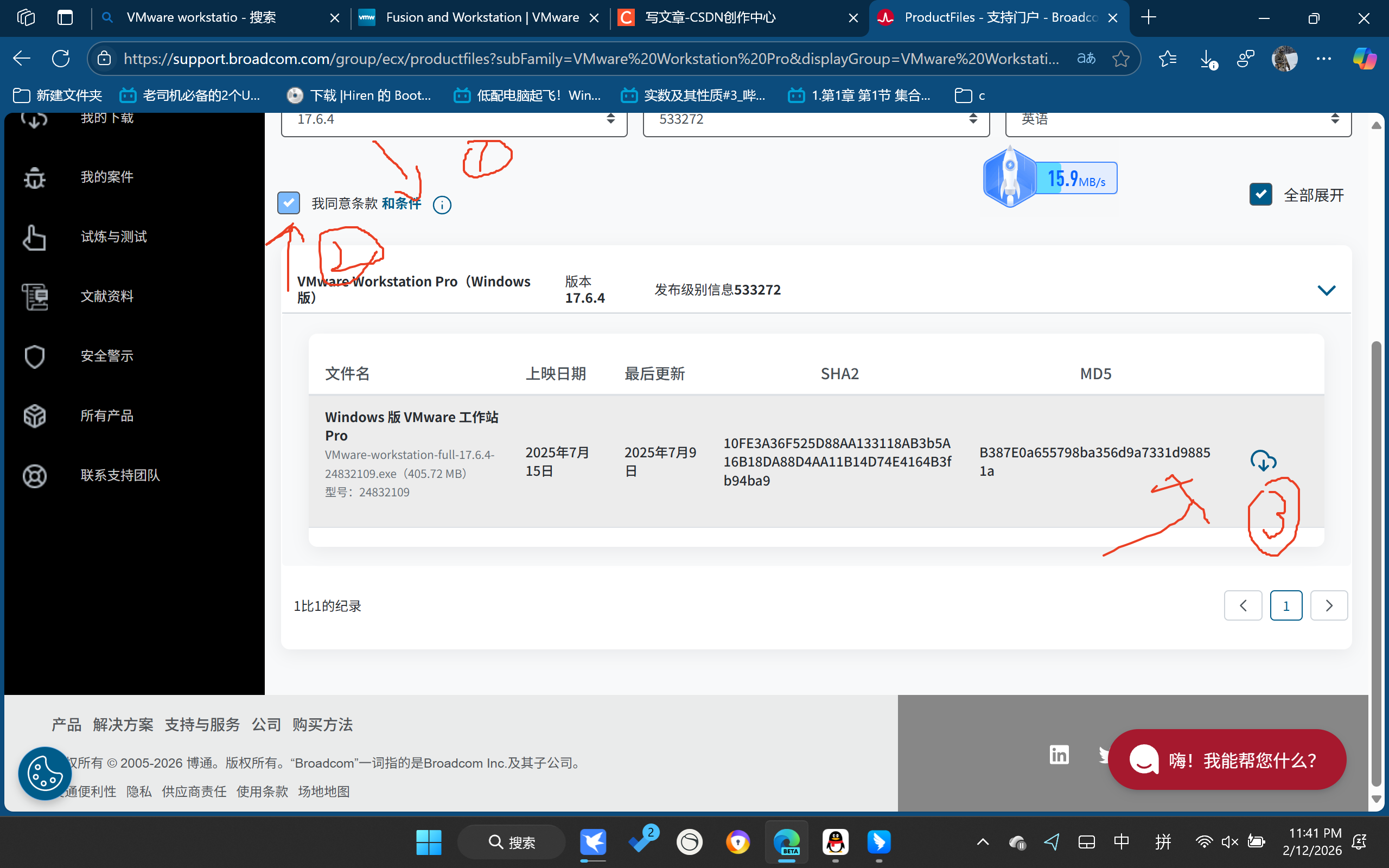Toggle the speaker volume tray icon

pyautogui.click(x=1229, y=842)
